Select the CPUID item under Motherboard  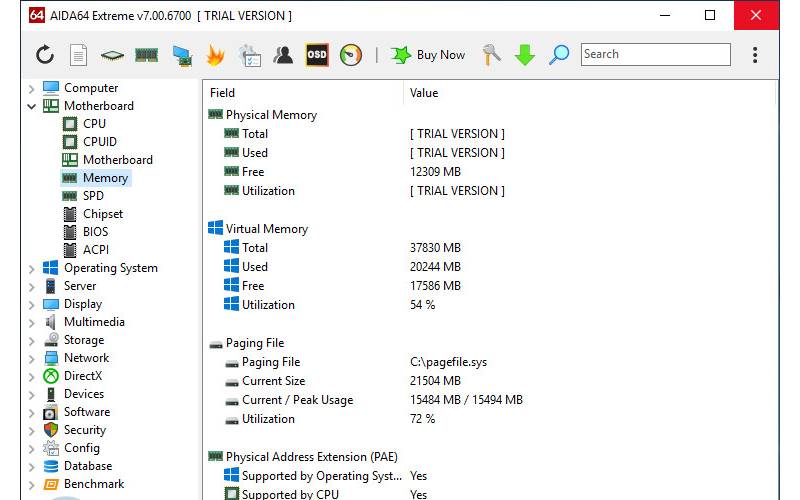coord(99,142)
